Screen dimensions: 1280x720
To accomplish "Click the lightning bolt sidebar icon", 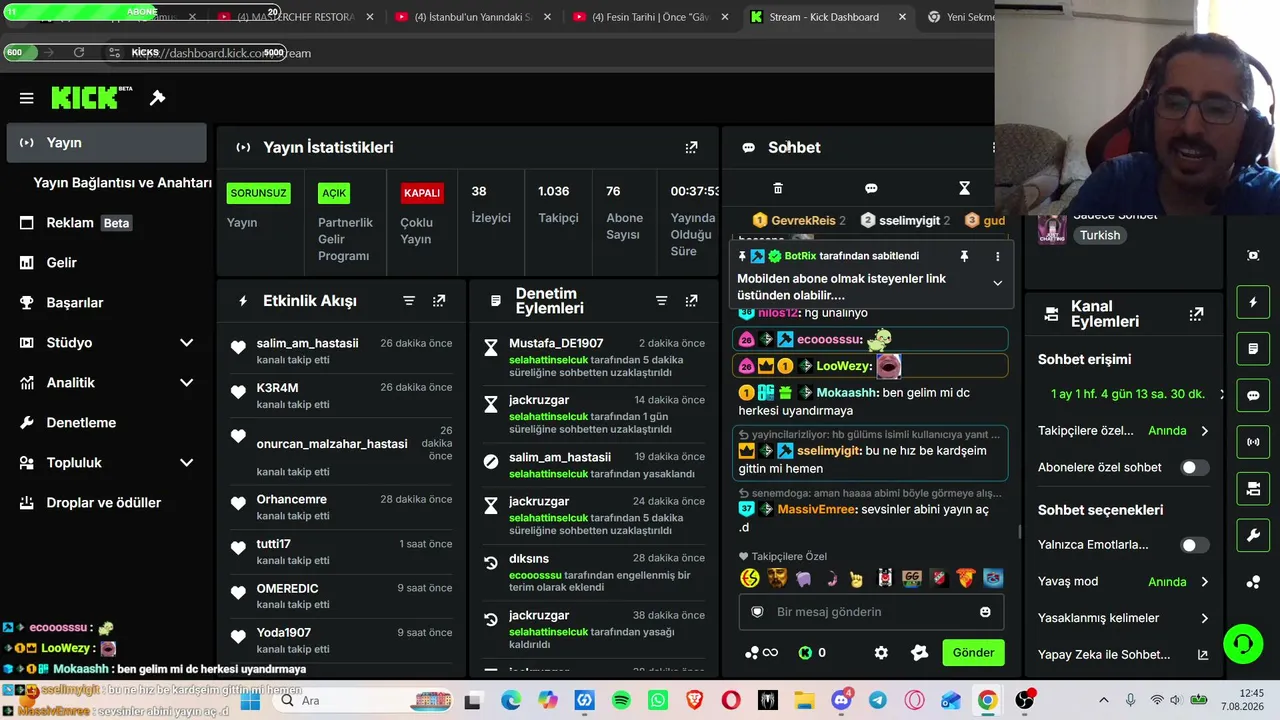I will tap(1253, 302).
